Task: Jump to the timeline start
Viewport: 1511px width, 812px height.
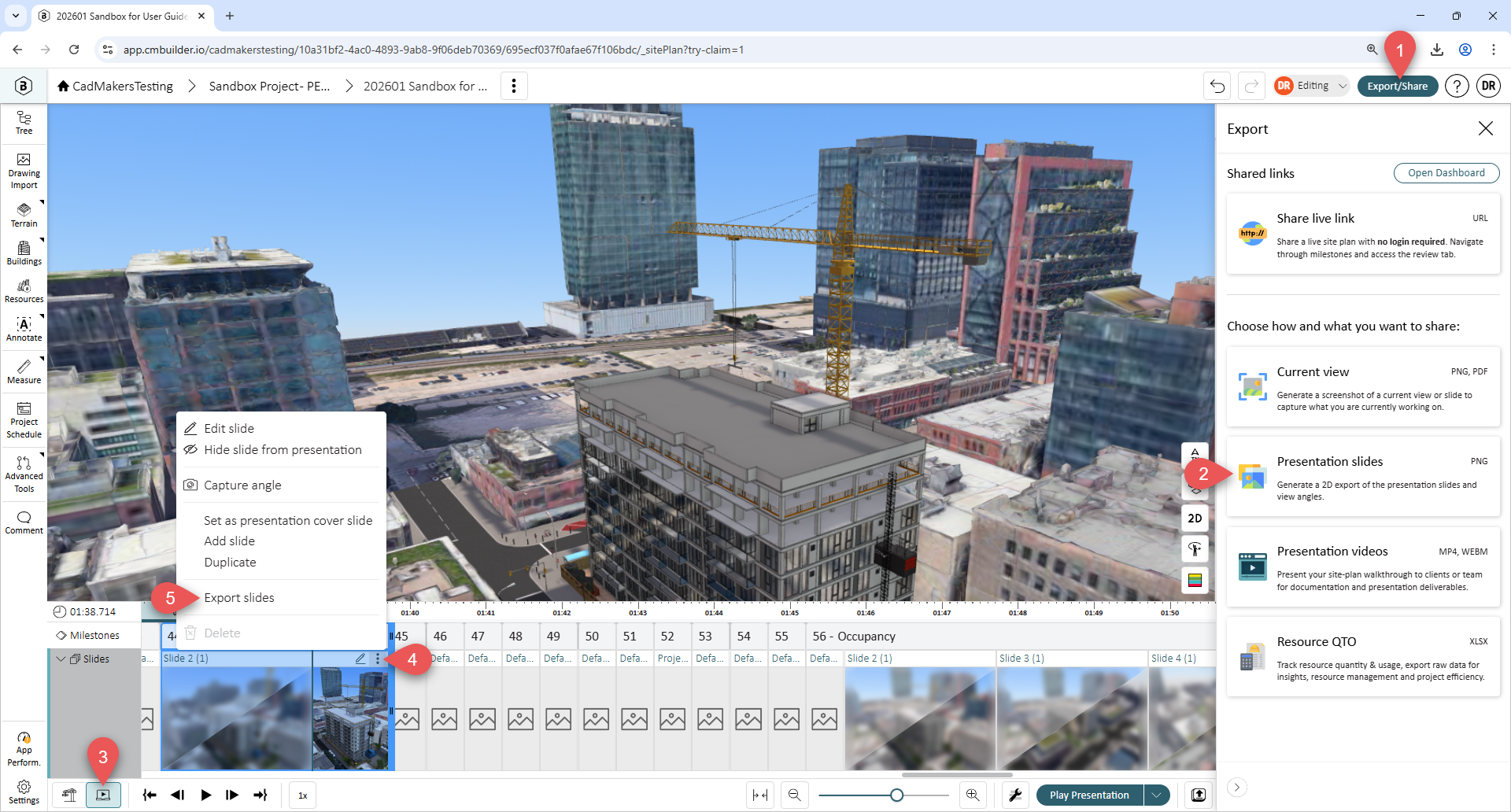Action: tap(150, 795)
